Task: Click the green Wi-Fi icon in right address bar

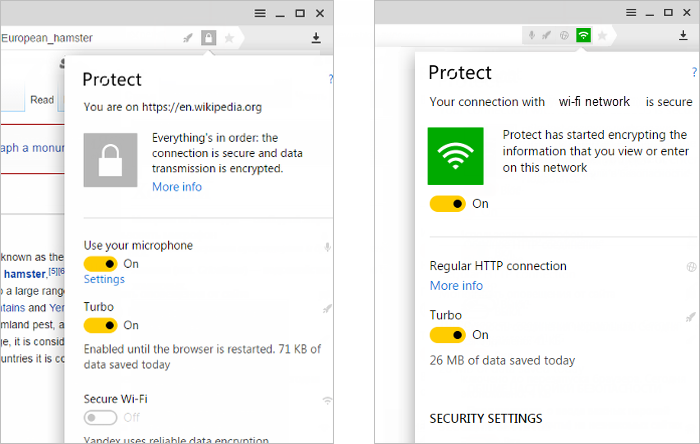Action: (x=583, y=35)
